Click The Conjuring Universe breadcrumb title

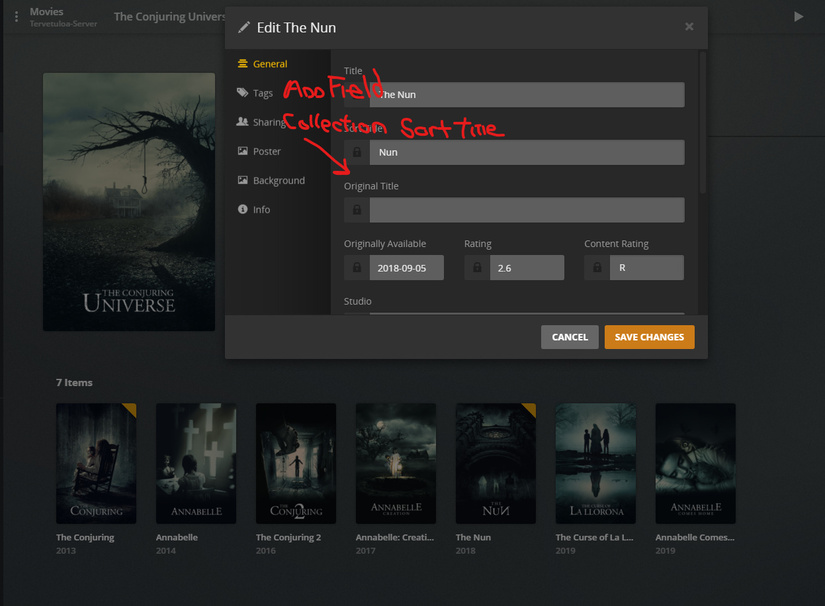[x=169, y=17]
